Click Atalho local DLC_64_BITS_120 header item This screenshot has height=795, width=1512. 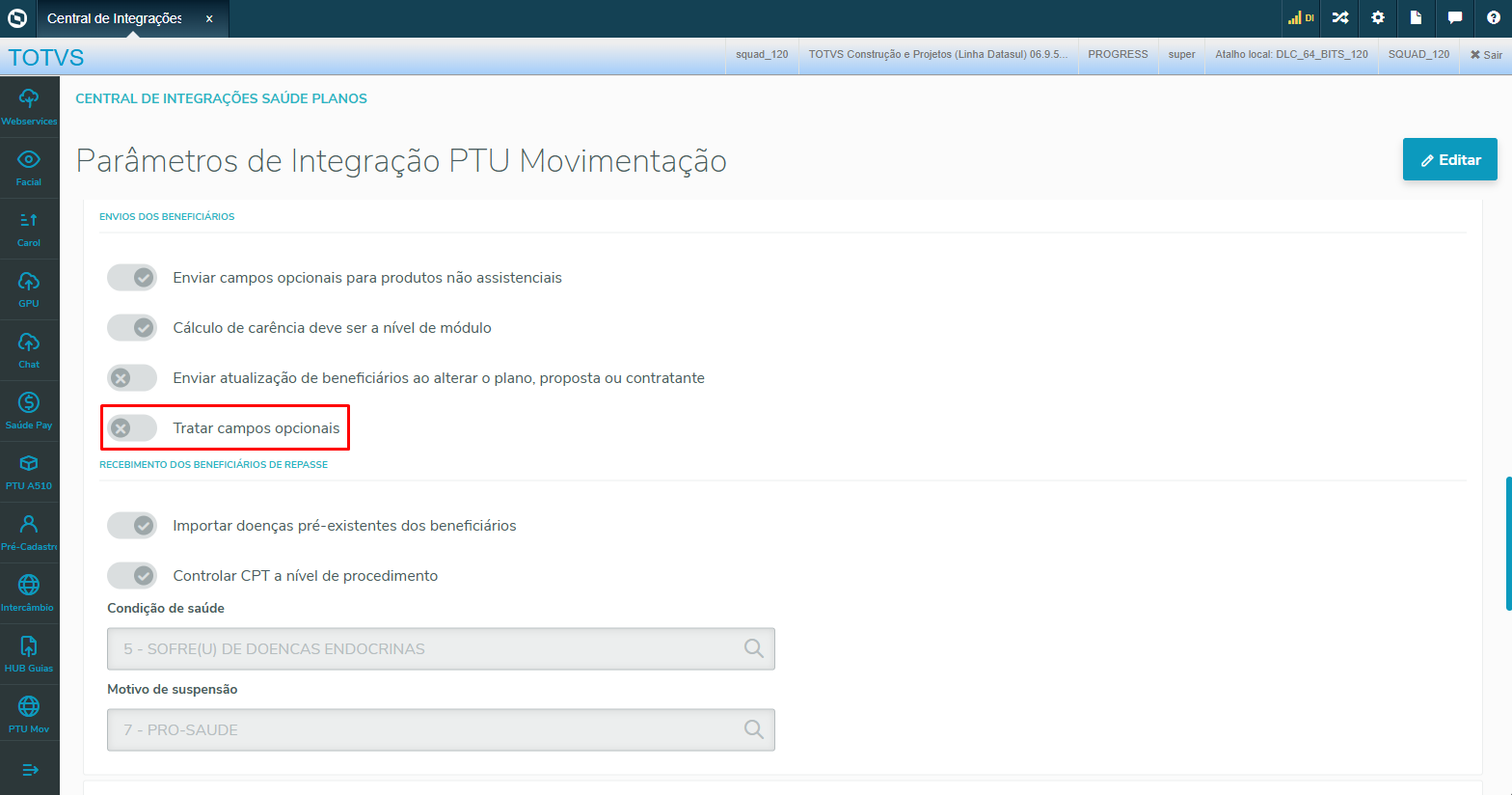coord(1291,55)
